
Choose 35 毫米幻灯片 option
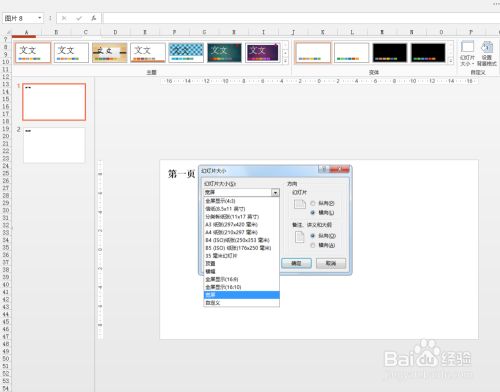(x=241, y=256)
